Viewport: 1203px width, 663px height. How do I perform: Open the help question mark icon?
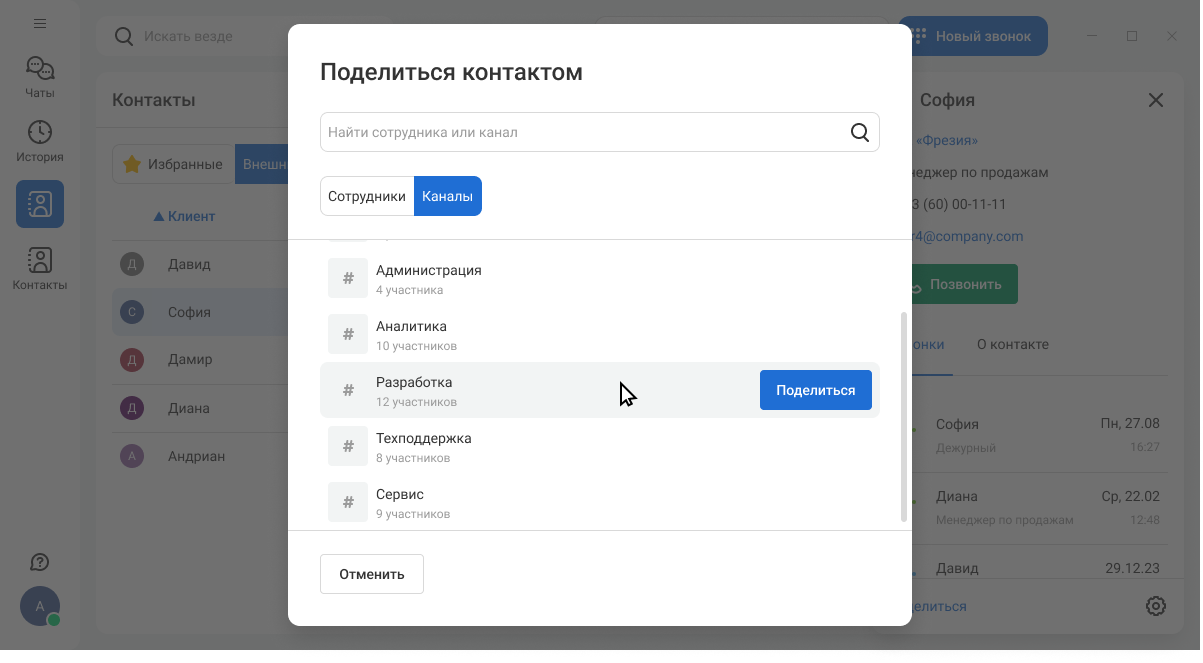tap(40, 562)
